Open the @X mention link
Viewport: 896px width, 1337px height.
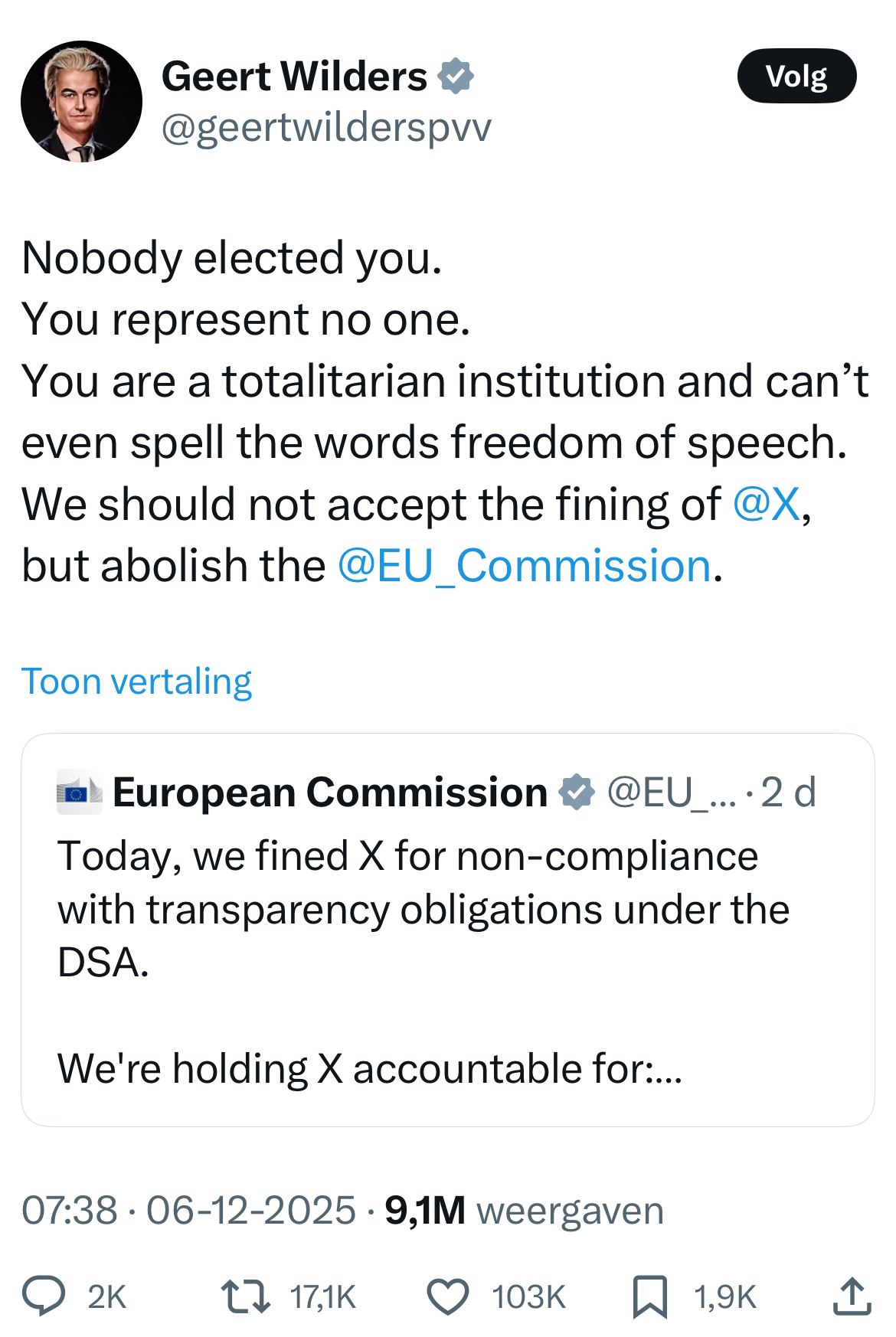coord(767,505)
